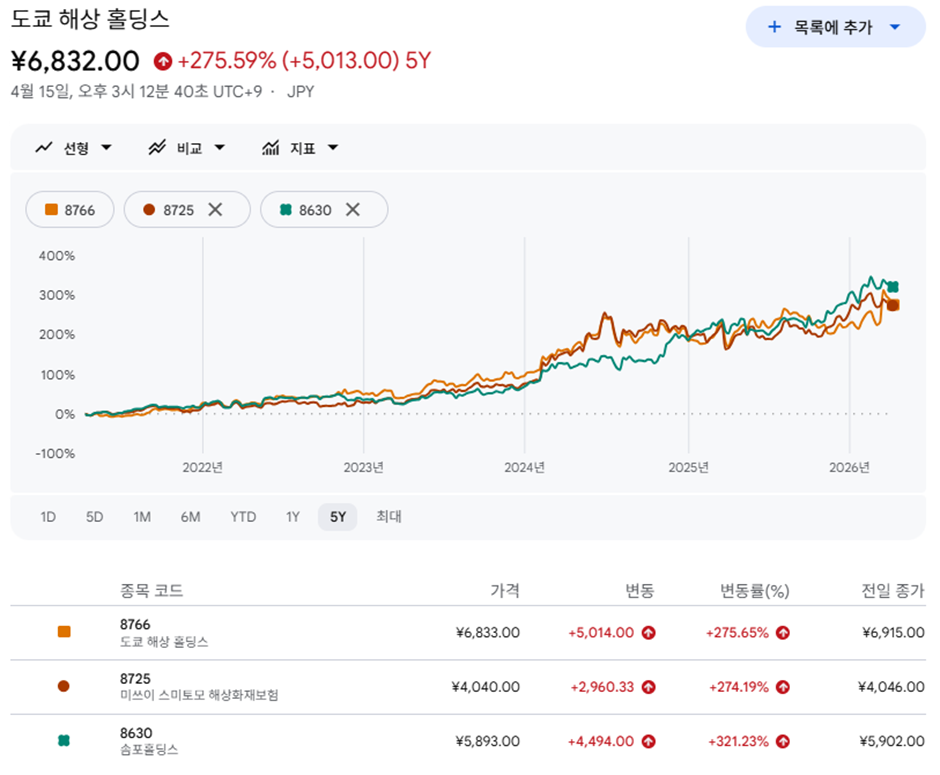The height and width of the screenshot is (775, 940).
Task: Choose the YTD time range
Action: (243, 517)
